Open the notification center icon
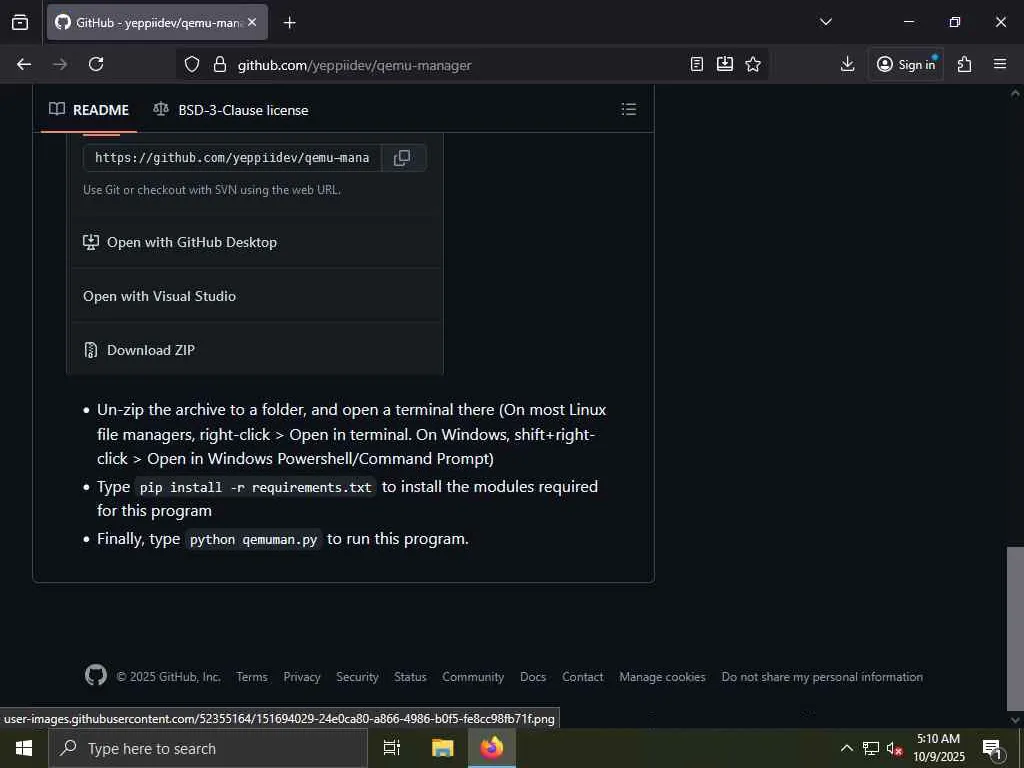The height and width of the screenshot is (768, 1024). coord(992,750)
